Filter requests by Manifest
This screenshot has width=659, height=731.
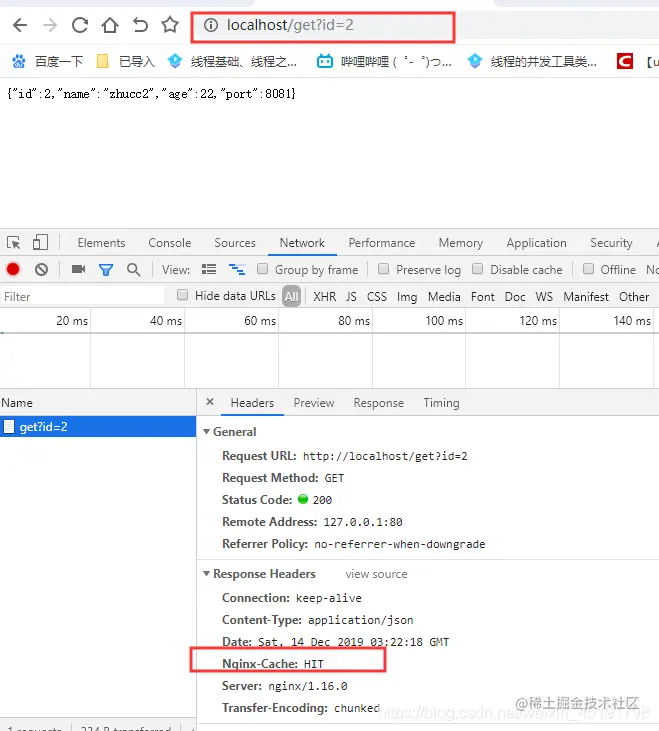click(586, 297)
